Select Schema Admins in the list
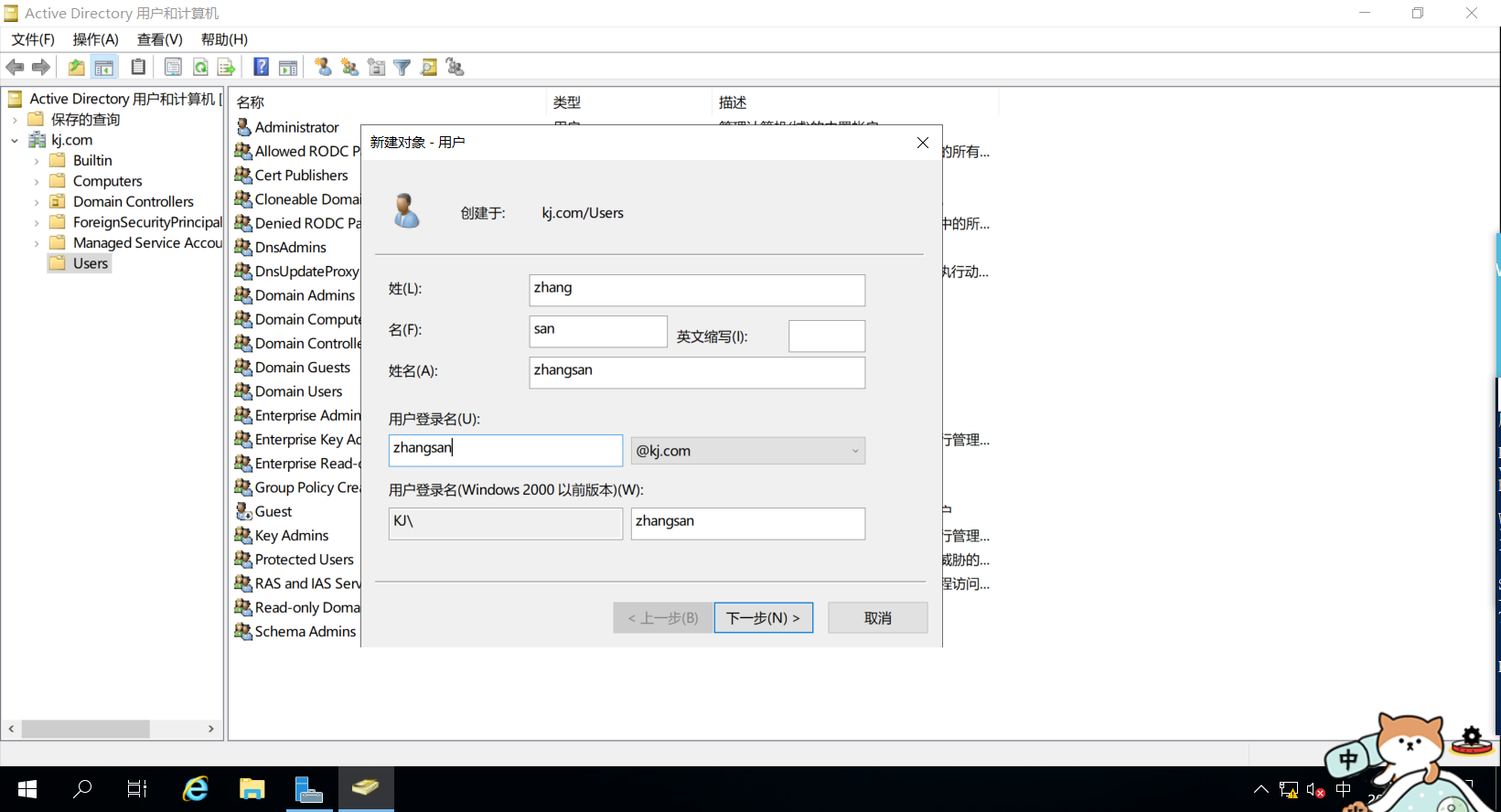 pyautogui.click(x=306, y=632)
